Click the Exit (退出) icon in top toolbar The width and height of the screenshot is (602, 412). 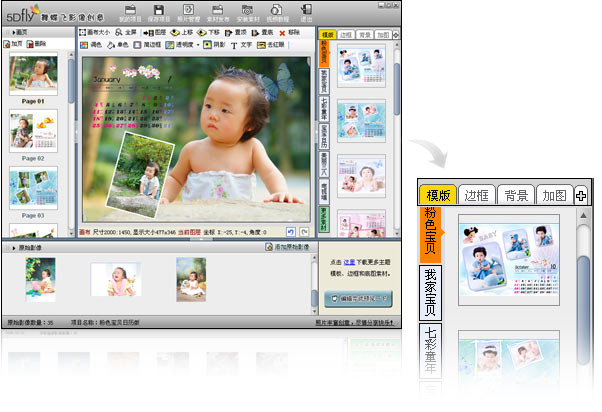point(305,14)
